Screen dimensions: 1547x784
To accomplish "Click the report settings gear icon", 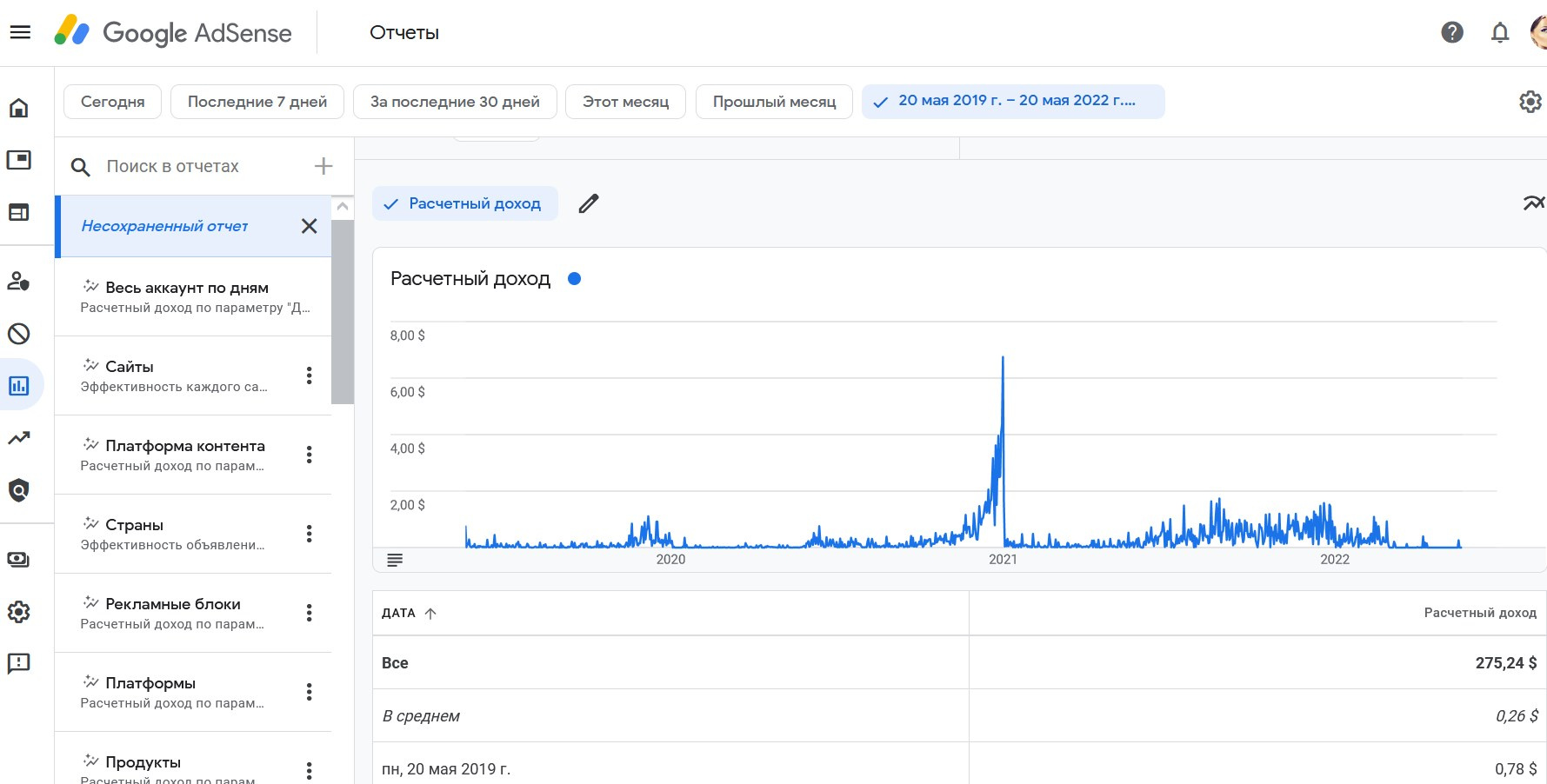I will tap(1530, 102).
